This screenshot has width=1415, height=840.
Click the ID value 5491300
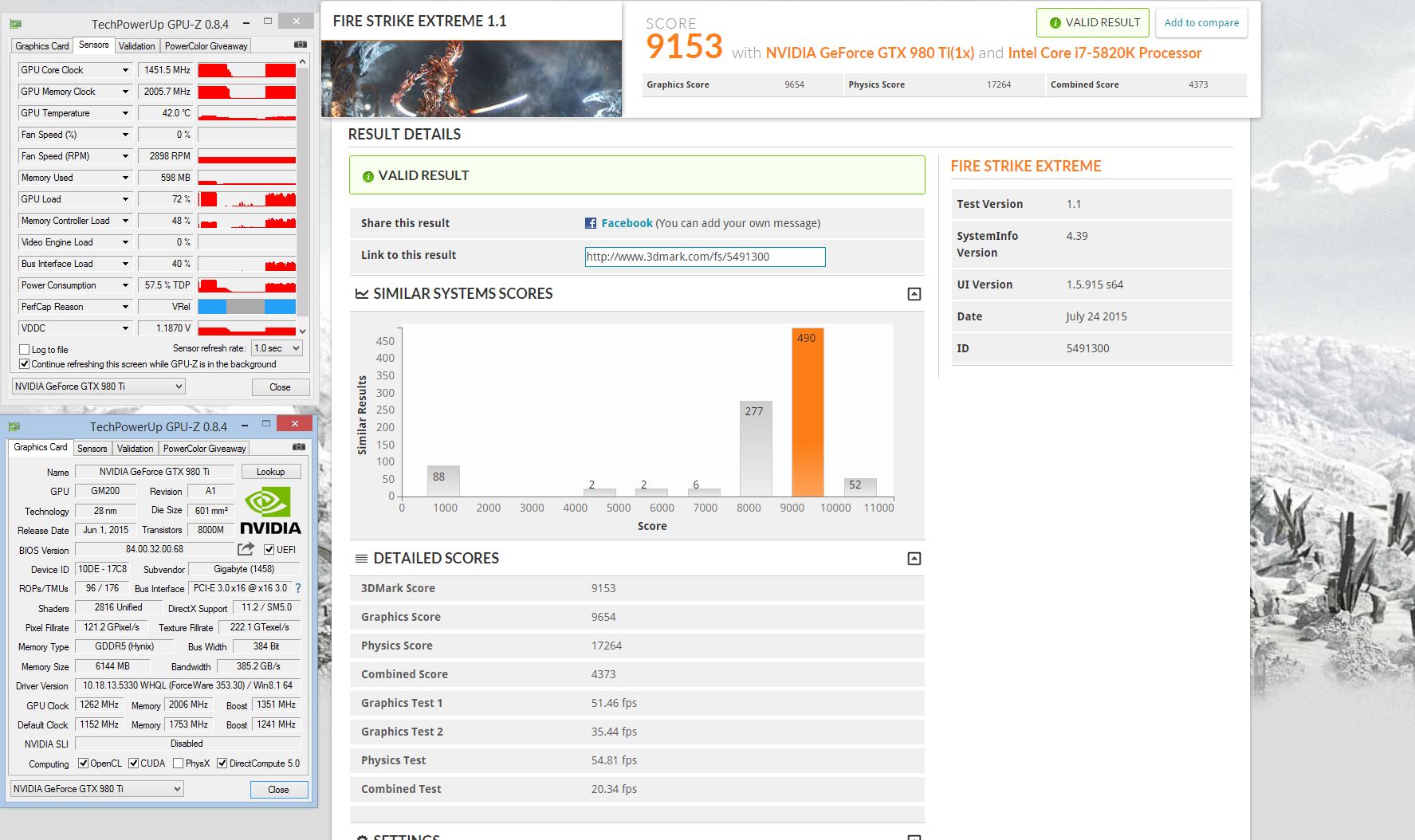click(x=1087, y=348)
